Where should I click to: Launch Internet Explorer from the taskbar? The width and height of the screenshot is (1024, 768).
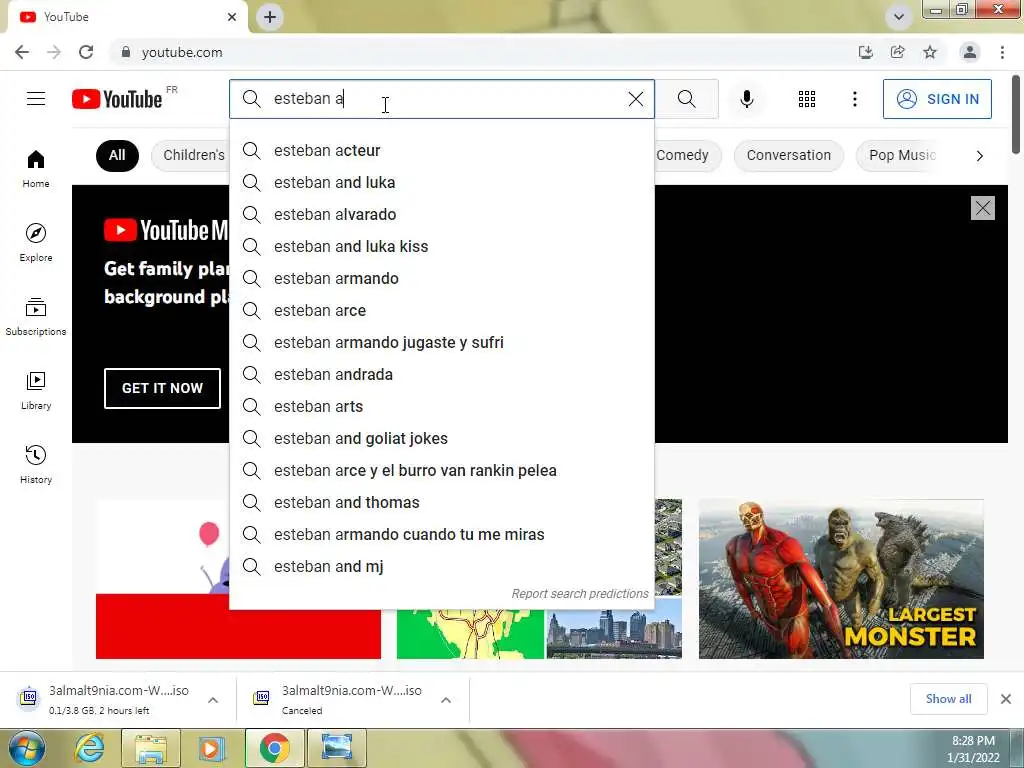tap(89, 748)
